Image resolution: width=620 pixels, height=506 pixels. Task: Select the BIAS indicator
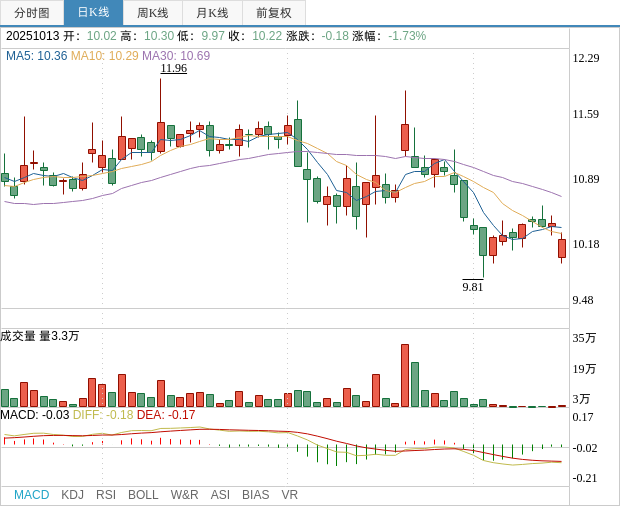click(x=255, y=495)
